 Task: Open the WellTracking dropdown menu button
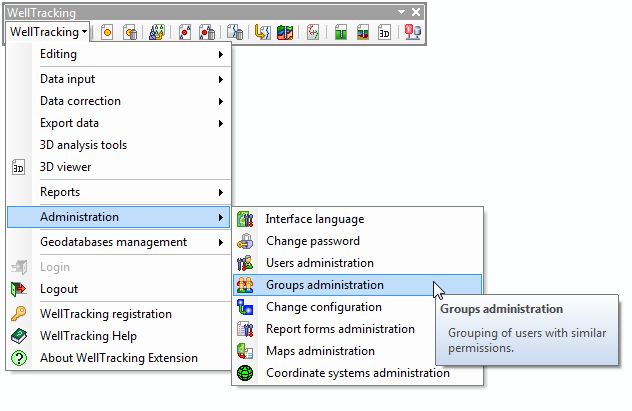click(x=48, y=32)
